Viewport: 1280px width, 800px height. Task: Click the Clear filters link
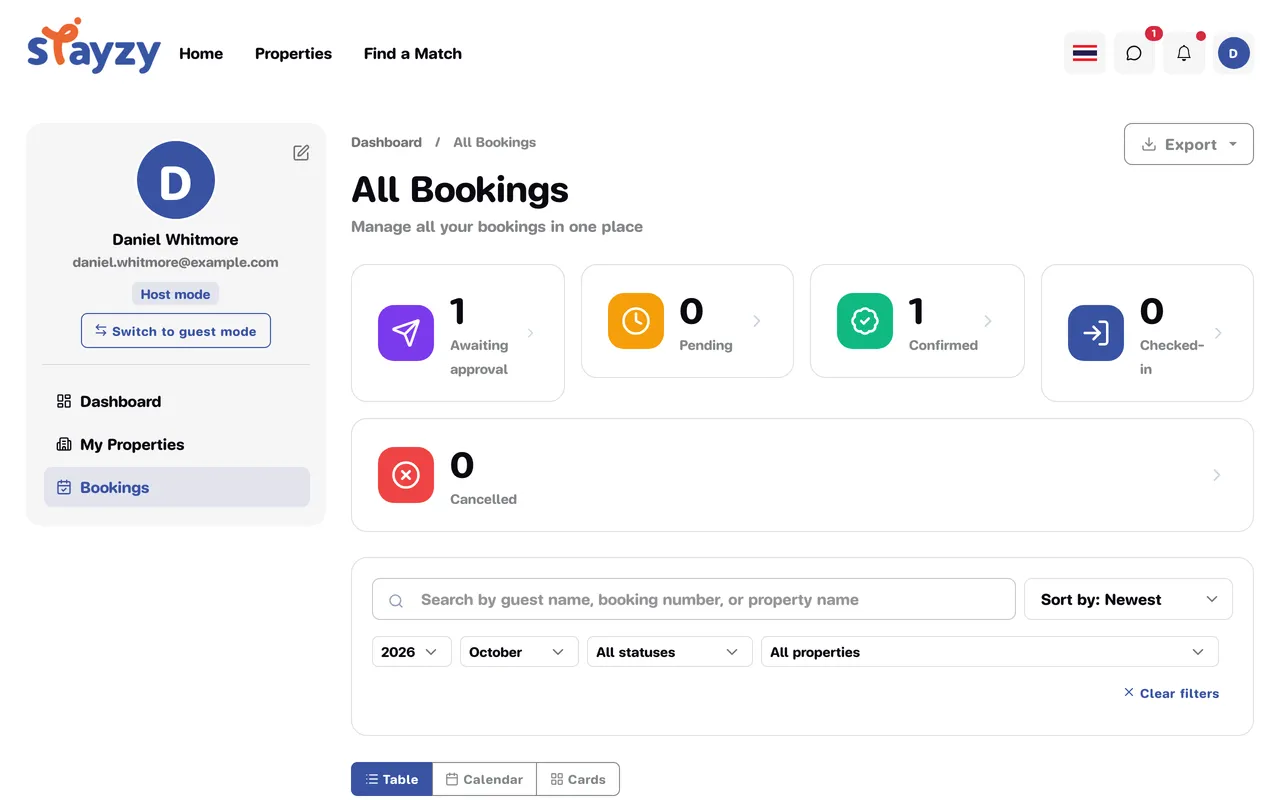[x=1171, y=693]
